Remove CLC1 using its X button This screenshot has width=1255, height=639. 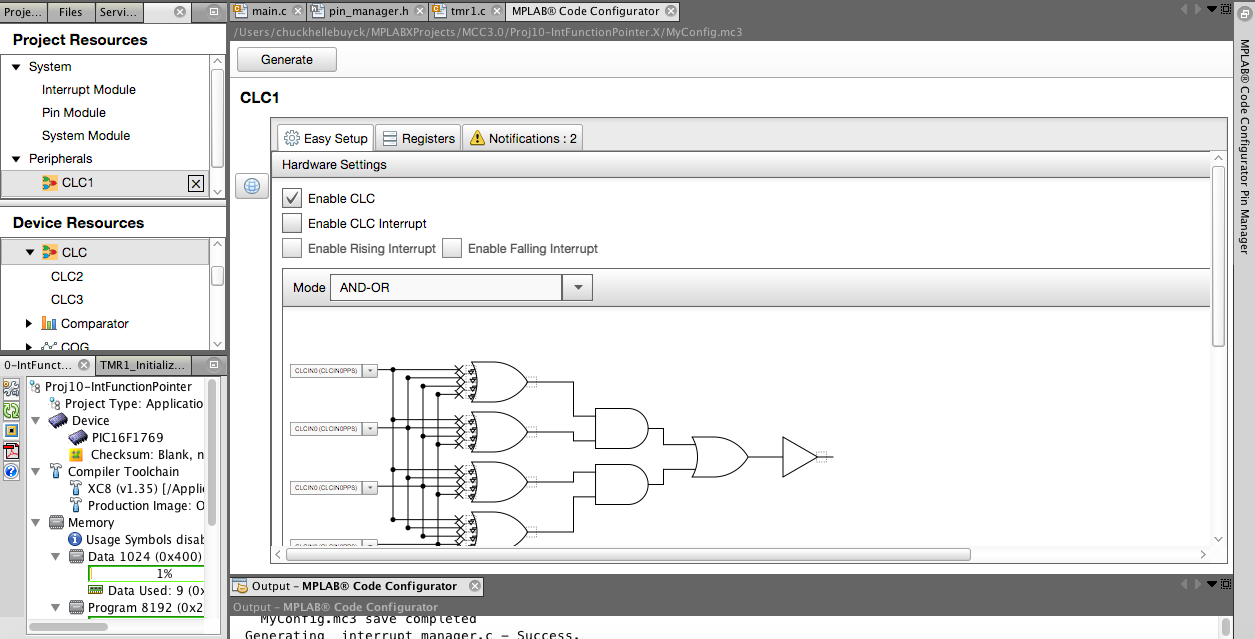click(196, 184)
